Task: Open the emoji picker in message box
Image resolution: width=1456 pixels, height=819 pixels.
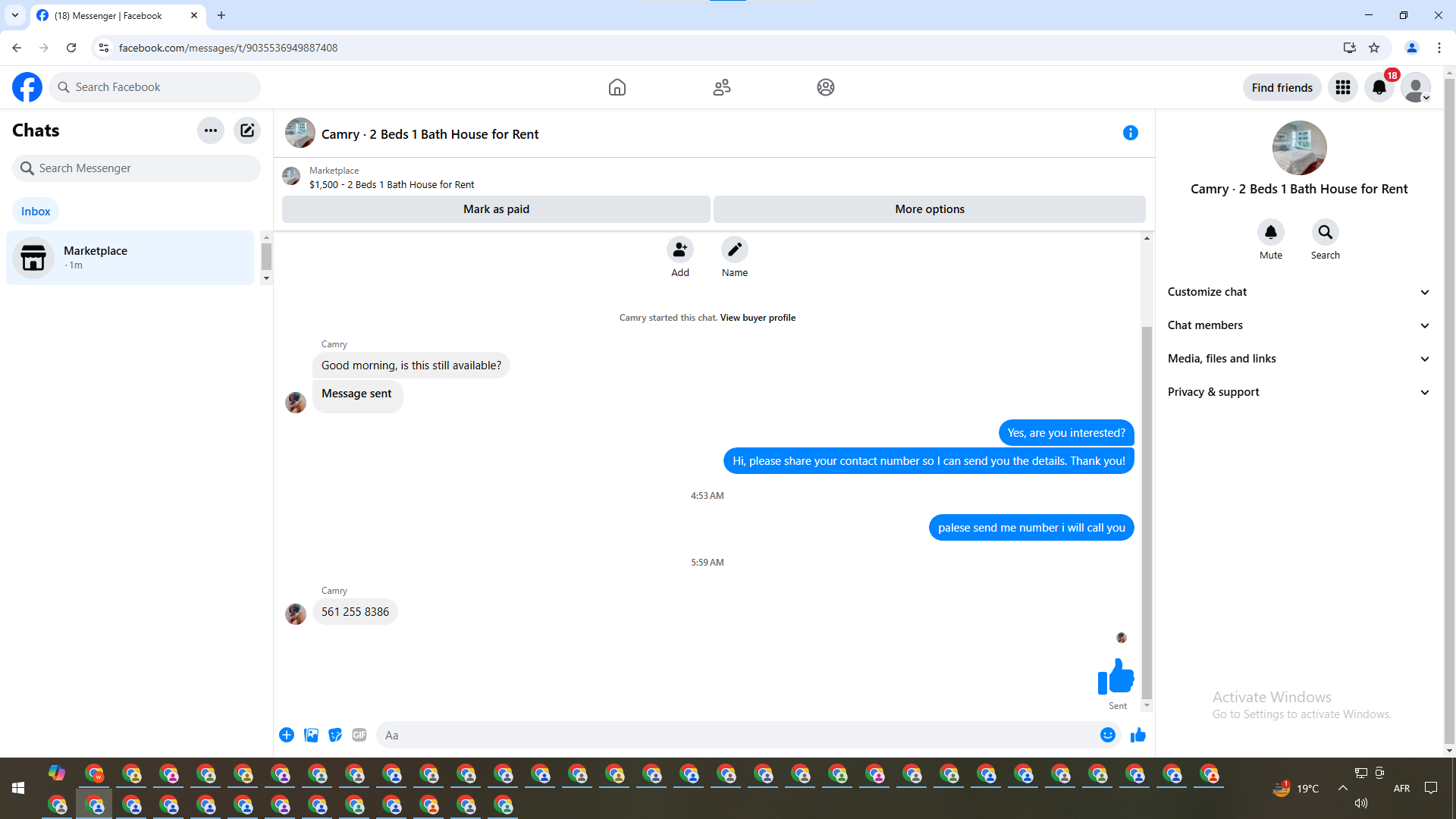Action: (1107, 735)
